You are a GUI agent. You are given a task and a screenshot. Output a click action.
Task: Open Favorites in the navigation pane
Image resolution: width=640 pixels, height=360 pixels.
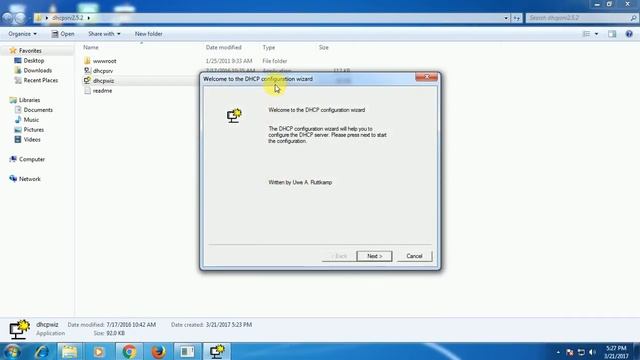[x=30, y=51]
